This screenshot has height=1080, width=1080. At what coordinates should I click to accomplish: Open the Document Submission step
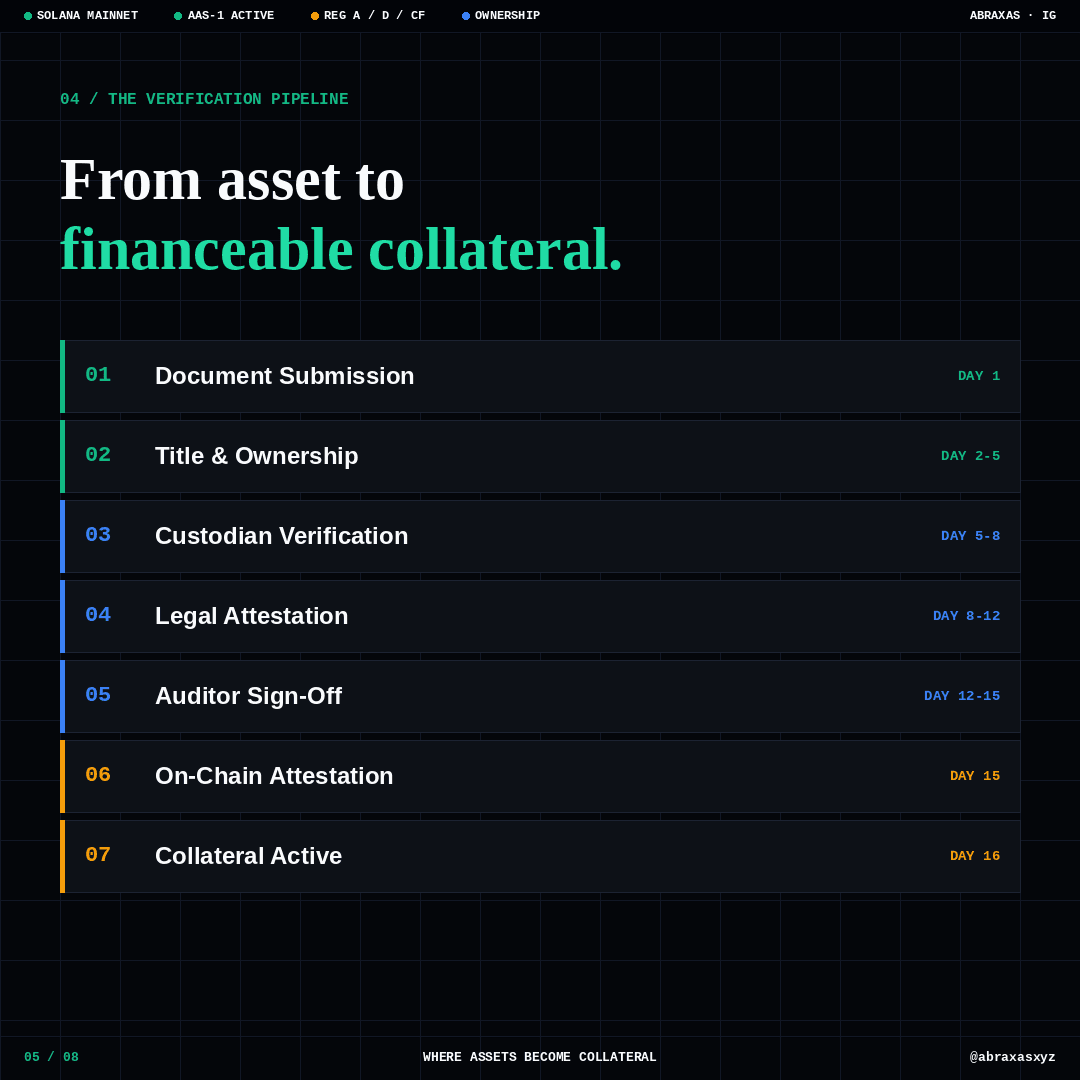pyautogui.click(x=540, y=376)
